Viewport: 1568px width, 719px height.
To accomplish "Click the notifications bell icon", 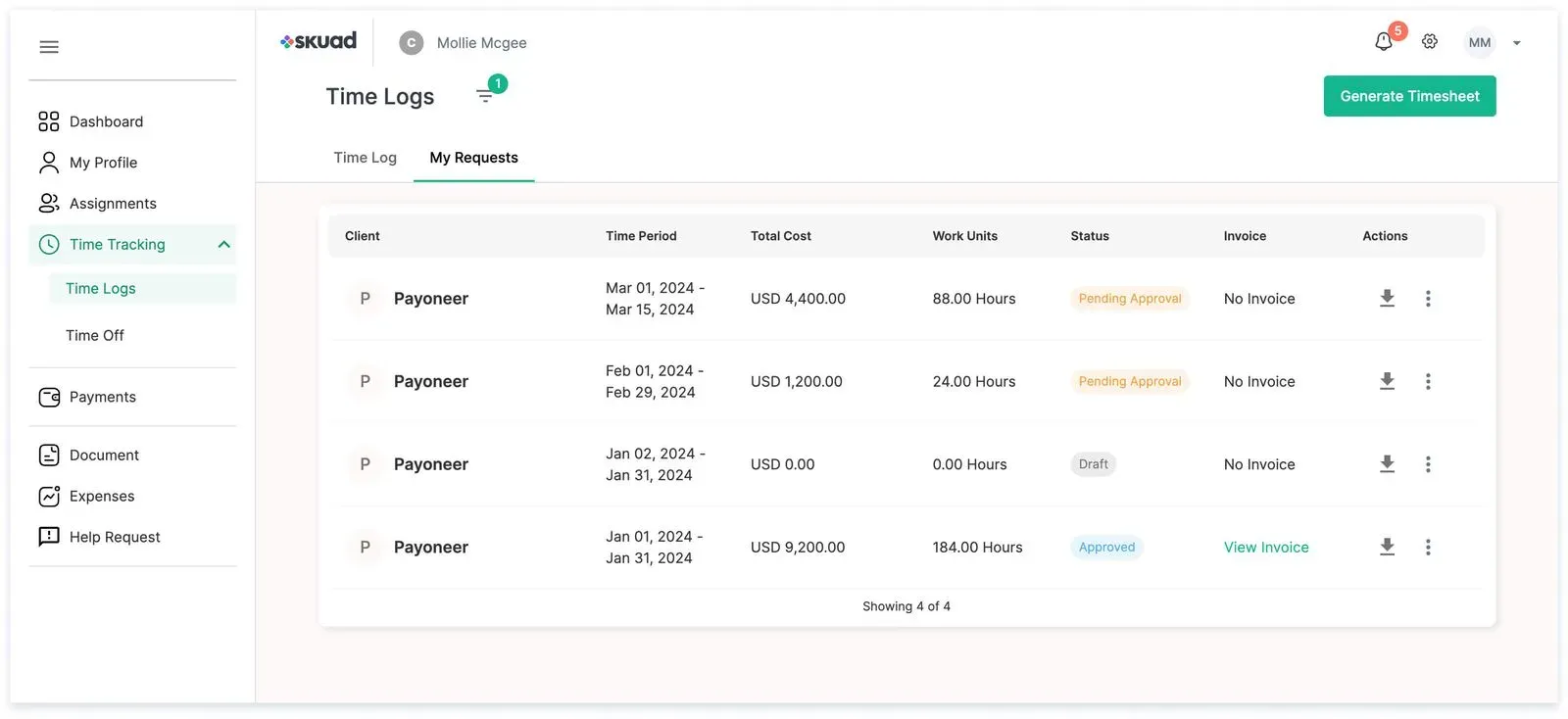I will [1384, 42].
